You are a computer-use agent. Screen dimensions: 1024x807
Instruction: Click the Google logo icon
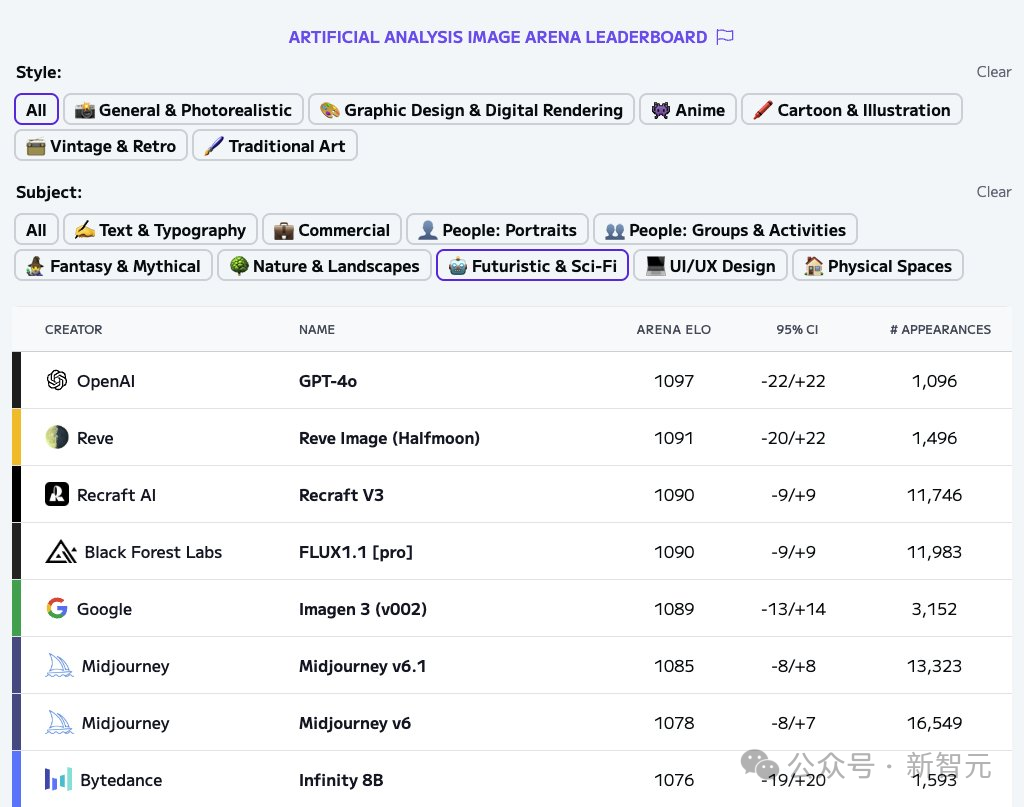click(57, 609)
